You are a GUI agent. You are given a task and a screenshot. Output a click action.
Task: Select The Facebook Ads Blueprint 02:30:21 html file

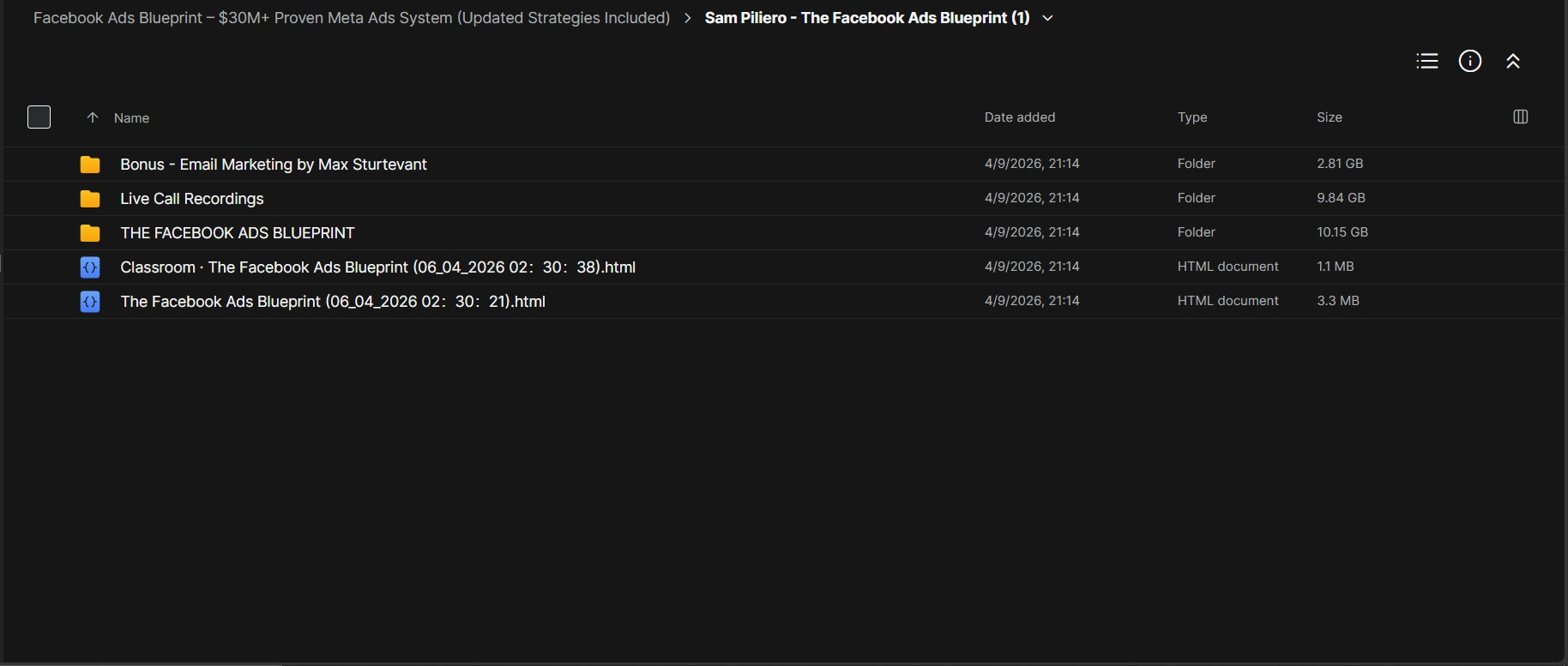[333, 302]
